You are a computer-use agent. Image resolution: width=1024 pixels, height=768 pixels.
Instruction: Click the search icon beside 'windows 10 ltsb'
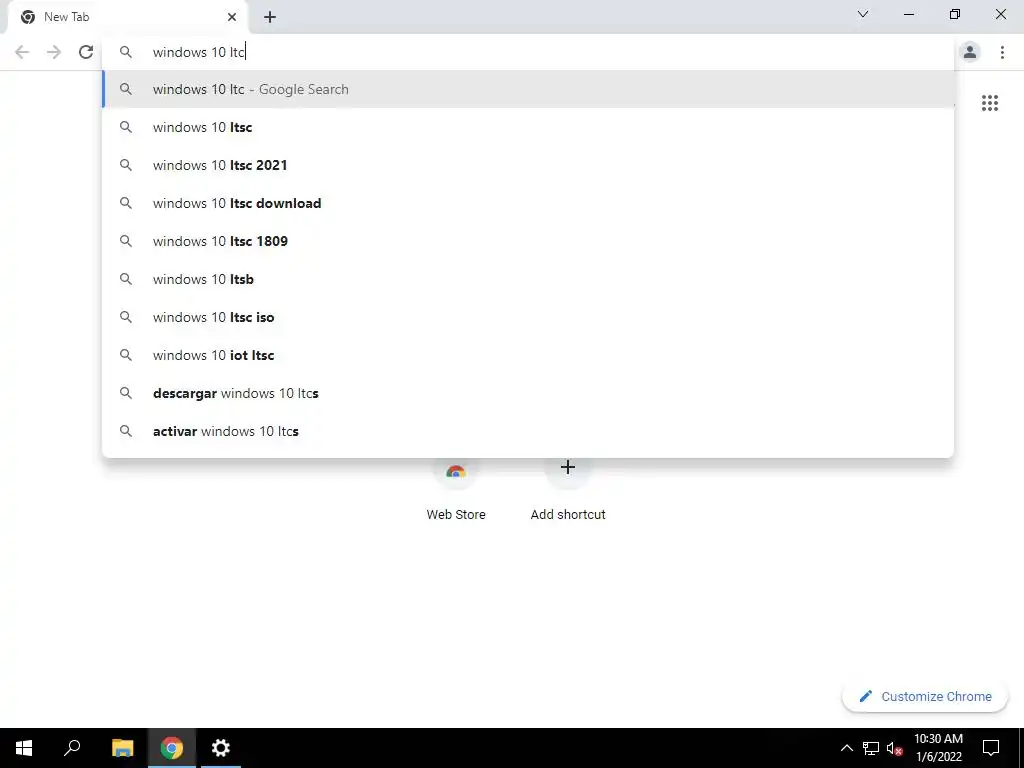point(126,279)
